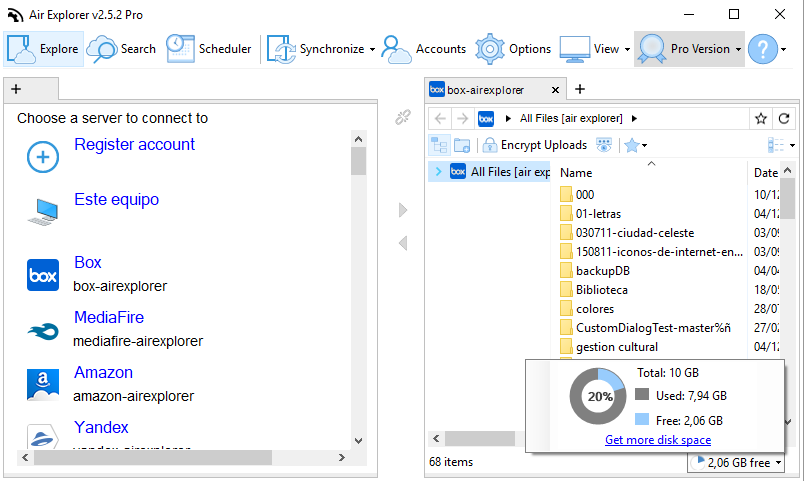Open the Scheduler

[x=209, y=49]
